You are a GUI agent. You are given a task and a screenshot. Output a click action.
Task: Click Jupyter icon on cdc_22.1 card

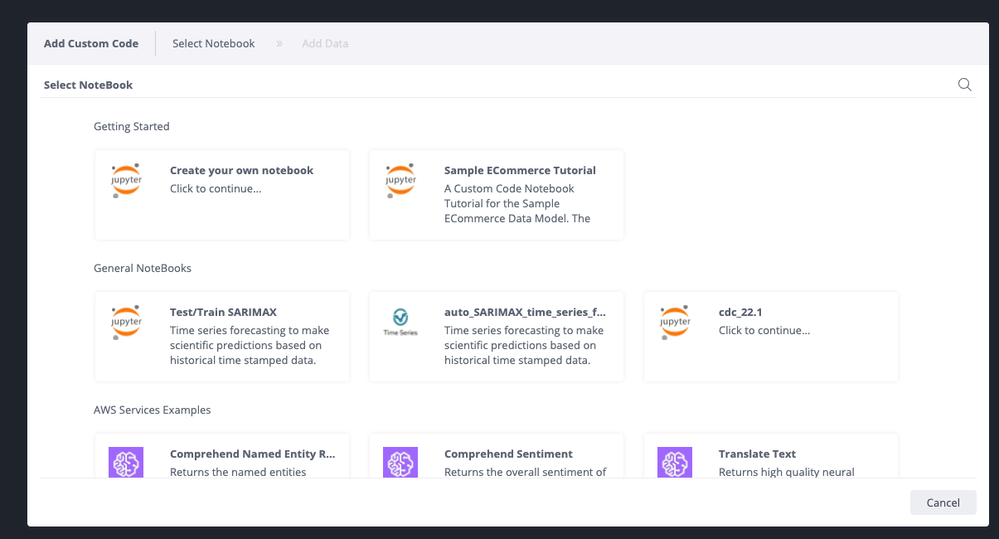pos(676,323)
